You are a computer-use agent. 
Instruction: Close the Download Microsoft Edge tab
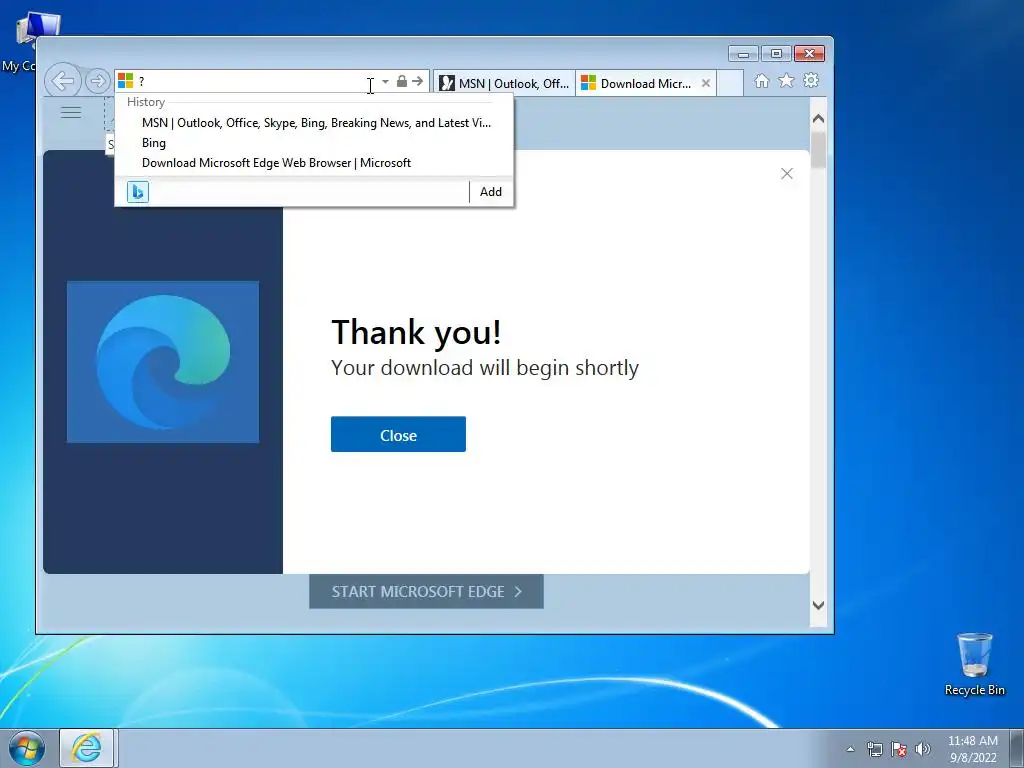click(706, 84)
